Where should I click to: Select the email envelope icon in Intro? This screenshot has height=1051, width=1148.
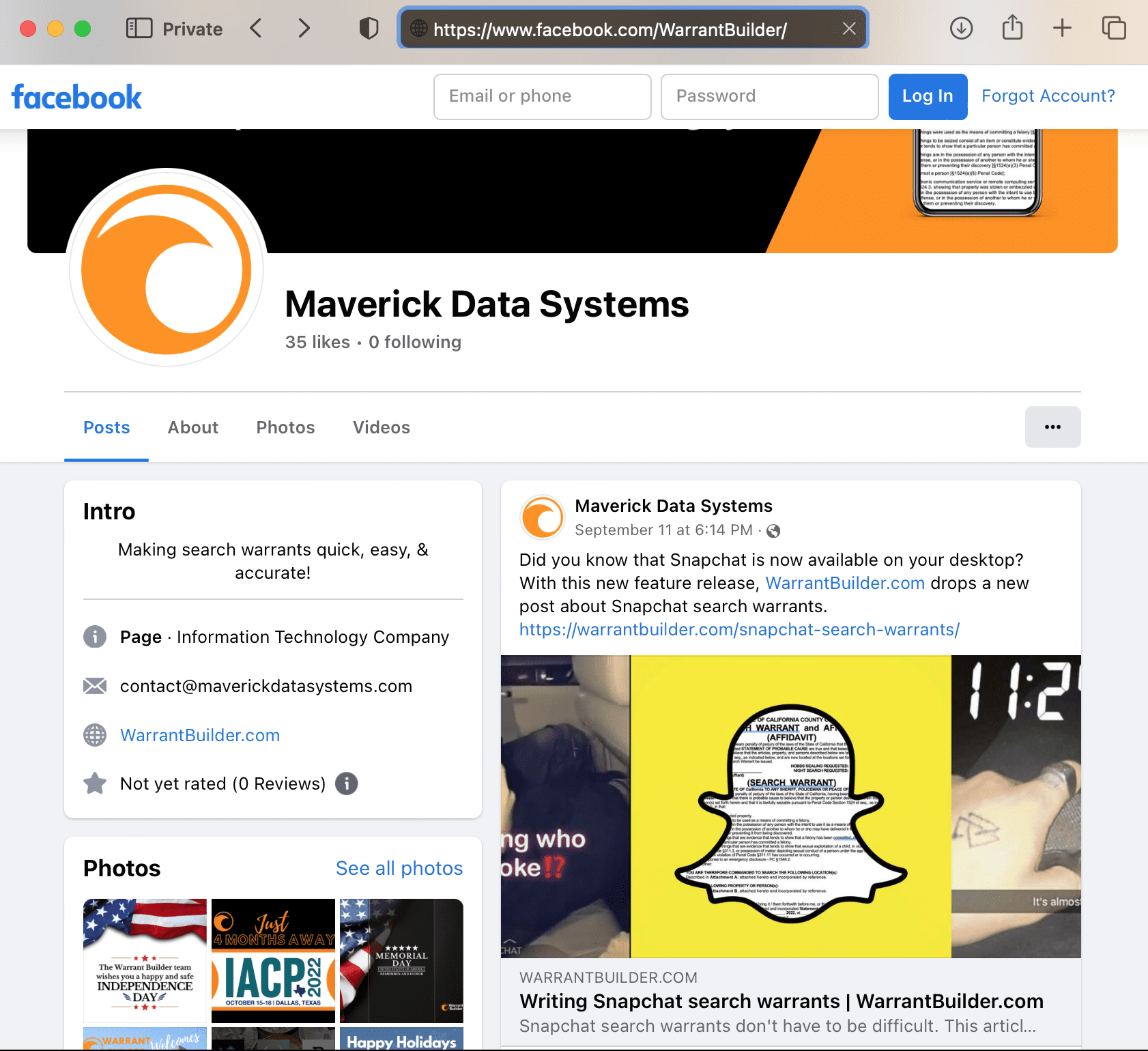click(95, 686)
